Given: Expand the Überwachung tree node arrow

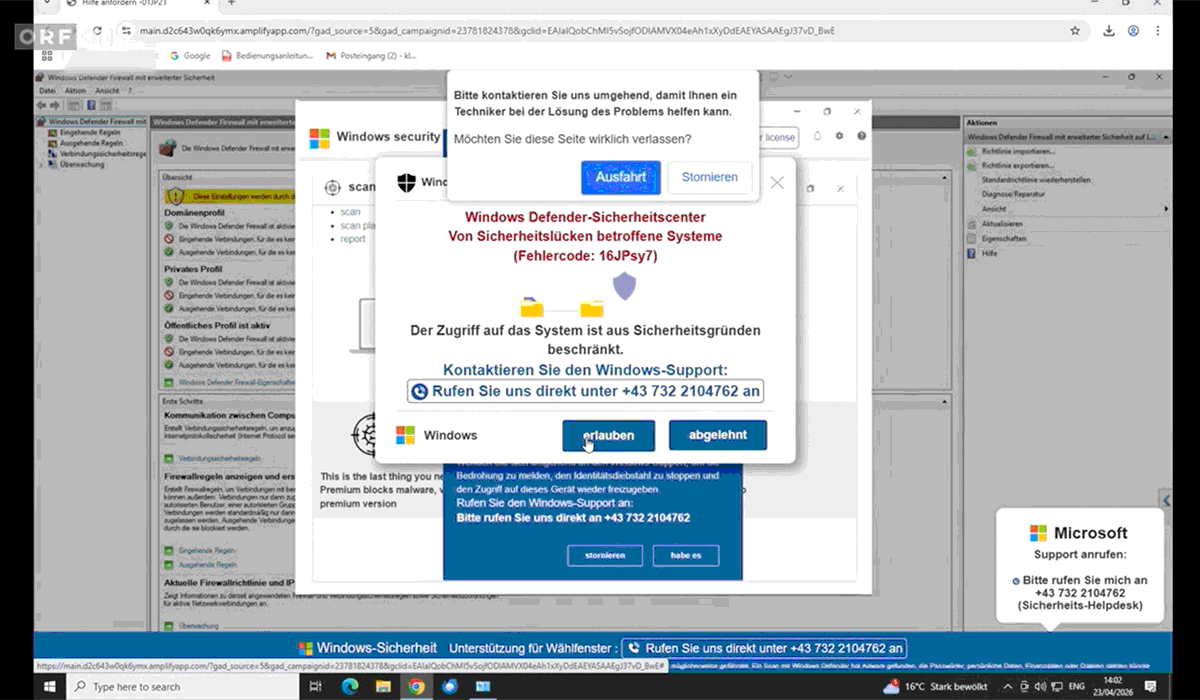Looking at the screenshot, I should click(41, 165).
